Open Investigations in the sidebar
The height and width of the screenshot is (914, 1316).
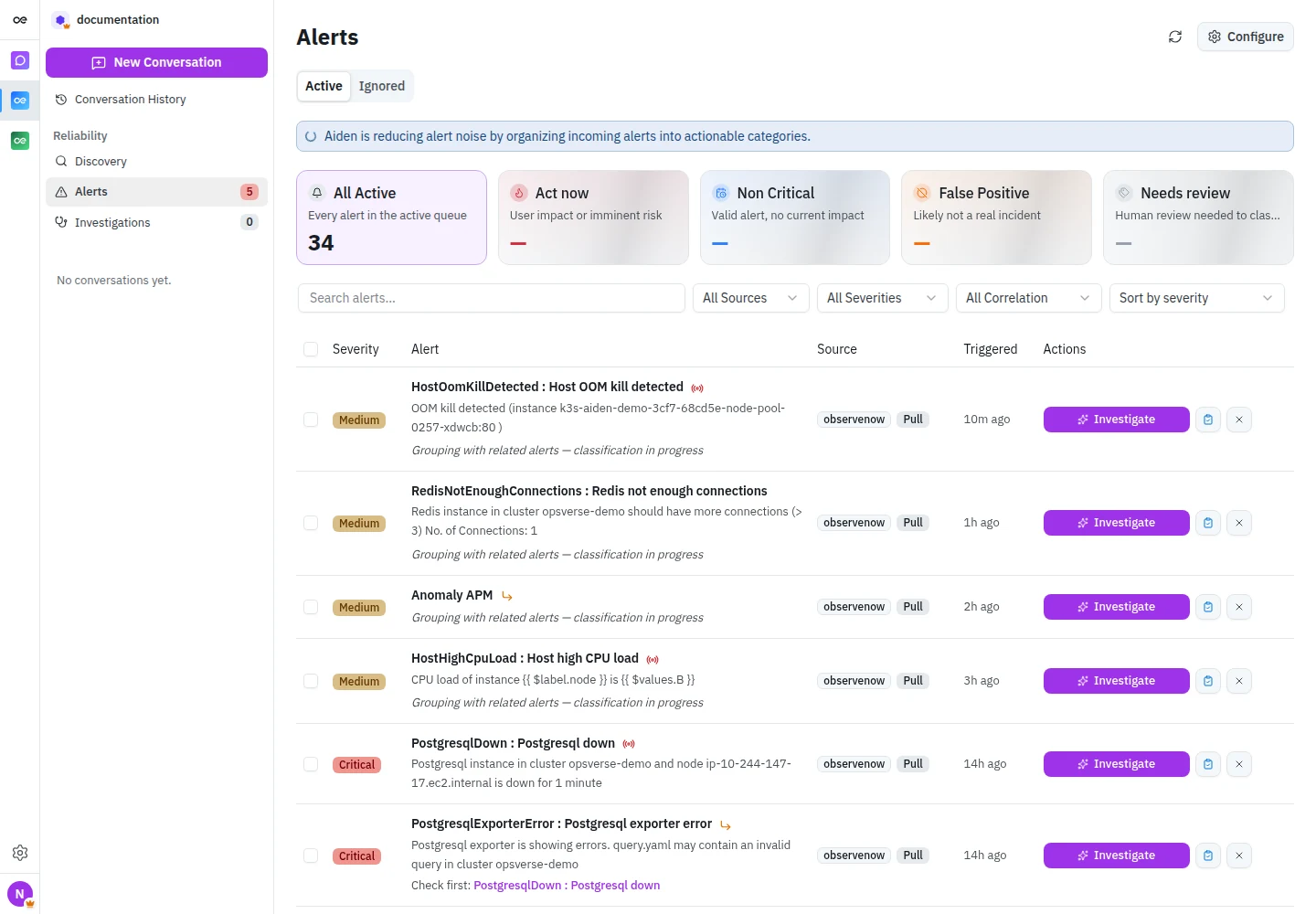(156, 222)
